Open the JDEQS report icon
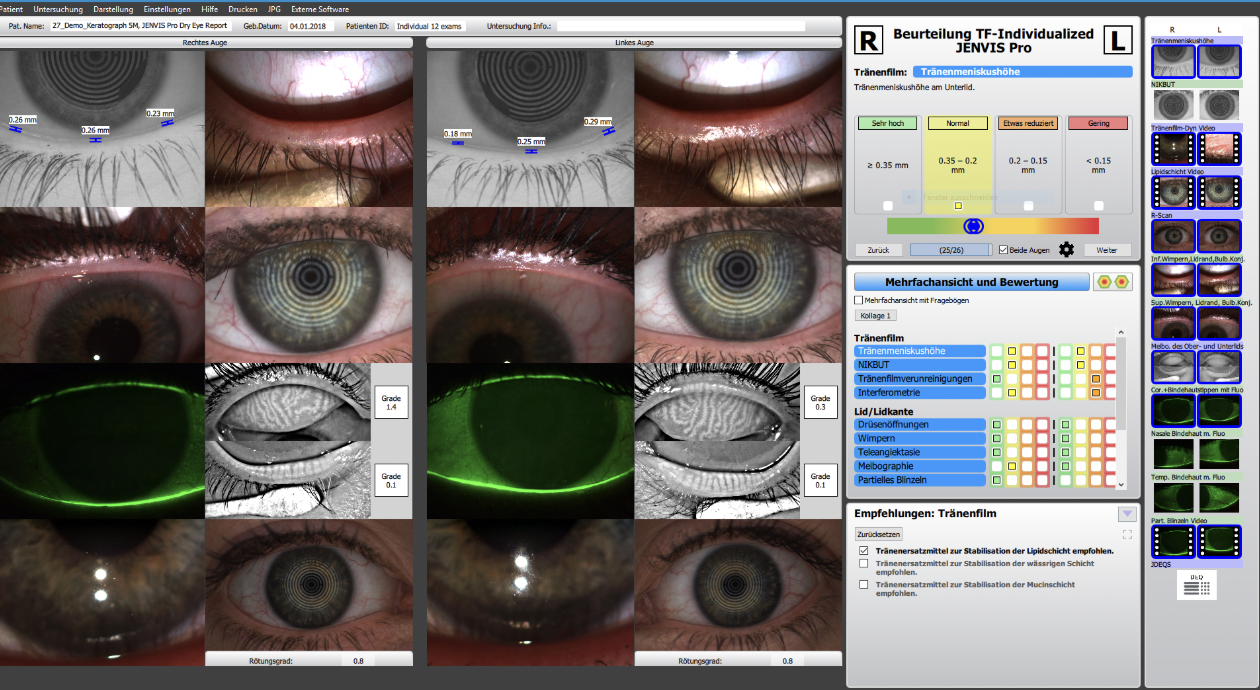This screenshot has height=690, width=1260. click(x=1195, y=585)
